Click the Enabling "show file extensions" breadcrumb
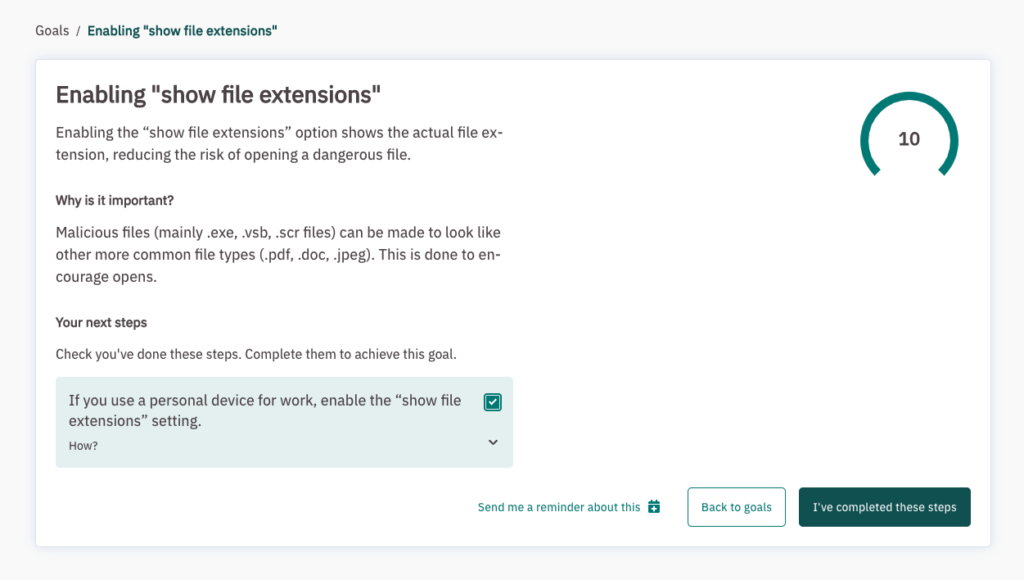Viewport: 1024px width, 580px height. point(182,31)
